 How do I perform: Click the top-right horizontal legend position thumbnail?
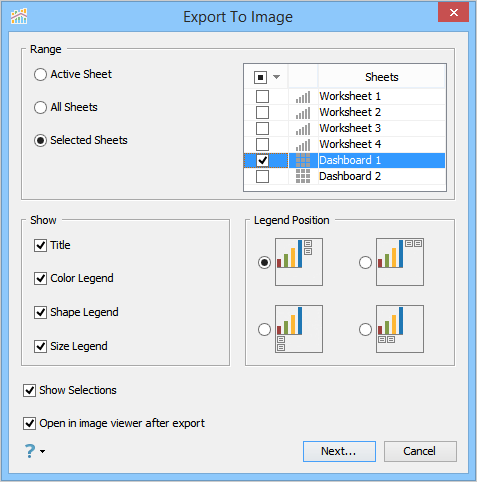[400, 262]
